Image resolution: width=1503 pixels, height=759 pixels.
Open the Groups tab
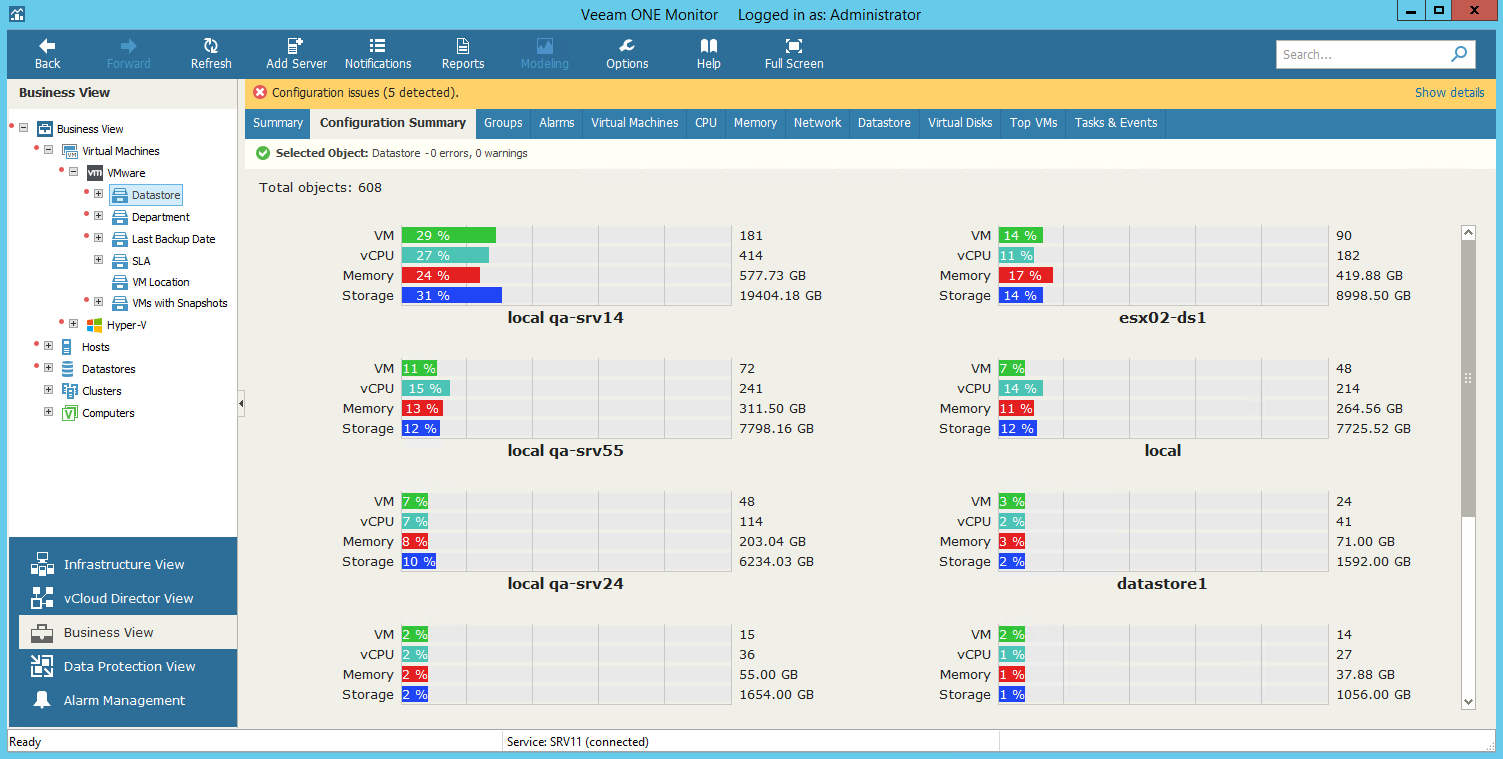[x=503, y=123]
